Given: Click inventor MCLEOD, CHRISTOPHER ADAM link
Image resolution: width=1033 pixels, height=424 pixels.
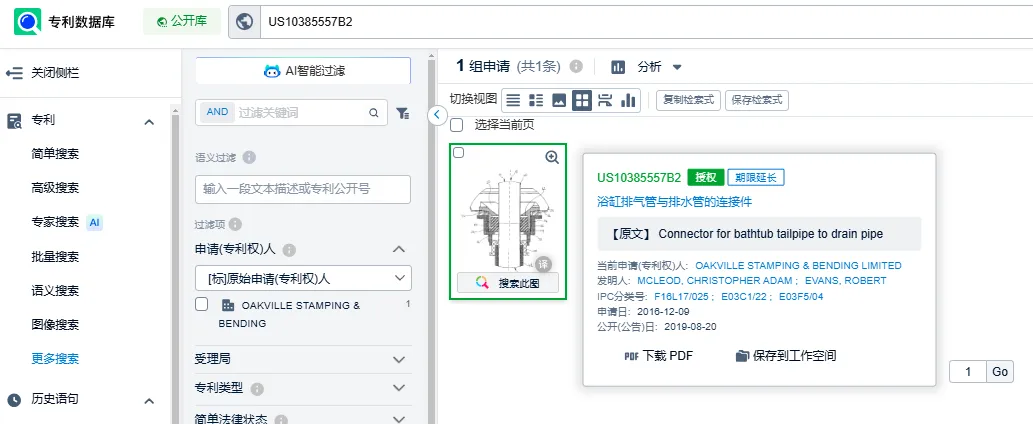Looking at the screenshot, I should (x=713, y=280).
